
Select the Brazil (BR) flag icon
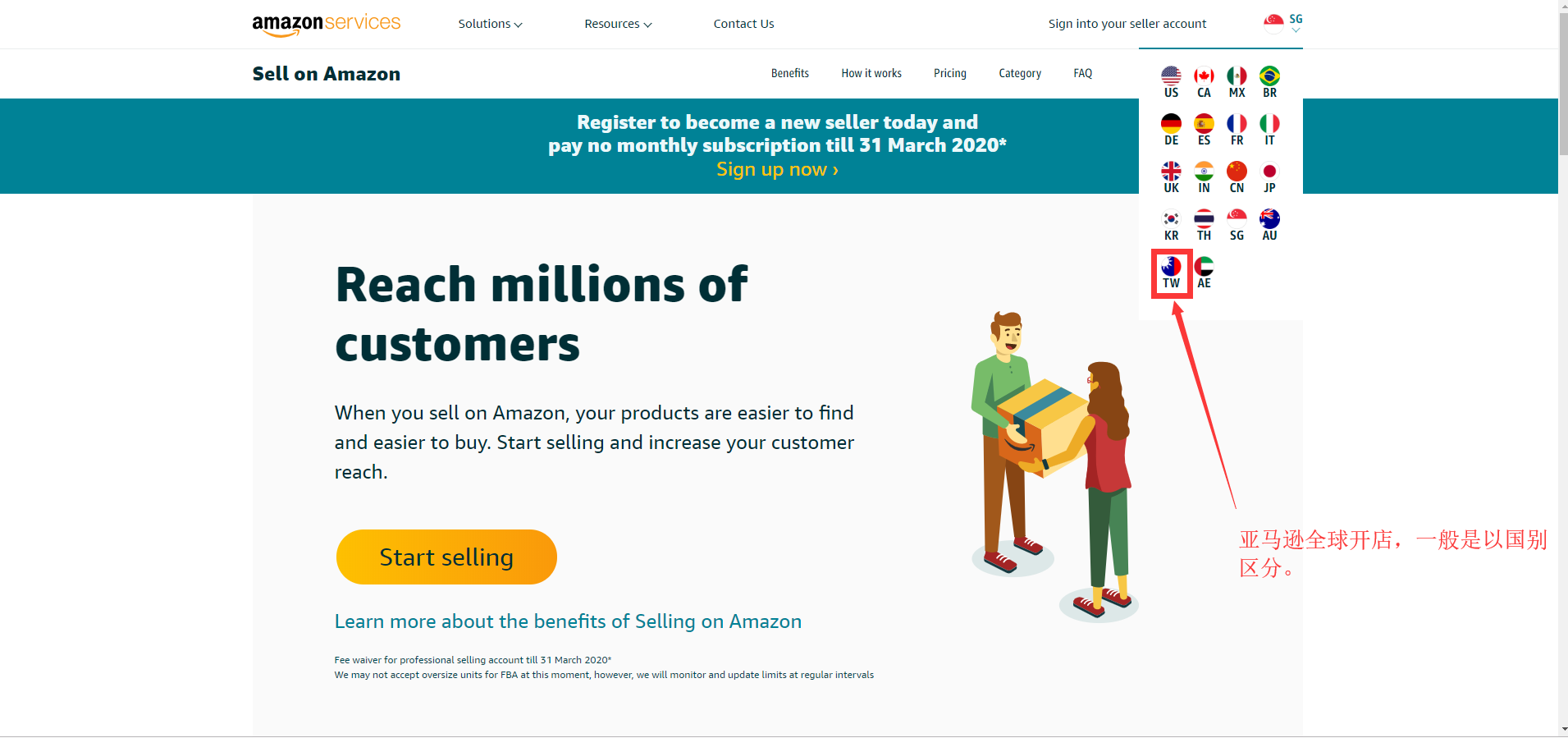[x=1269, y=76]
